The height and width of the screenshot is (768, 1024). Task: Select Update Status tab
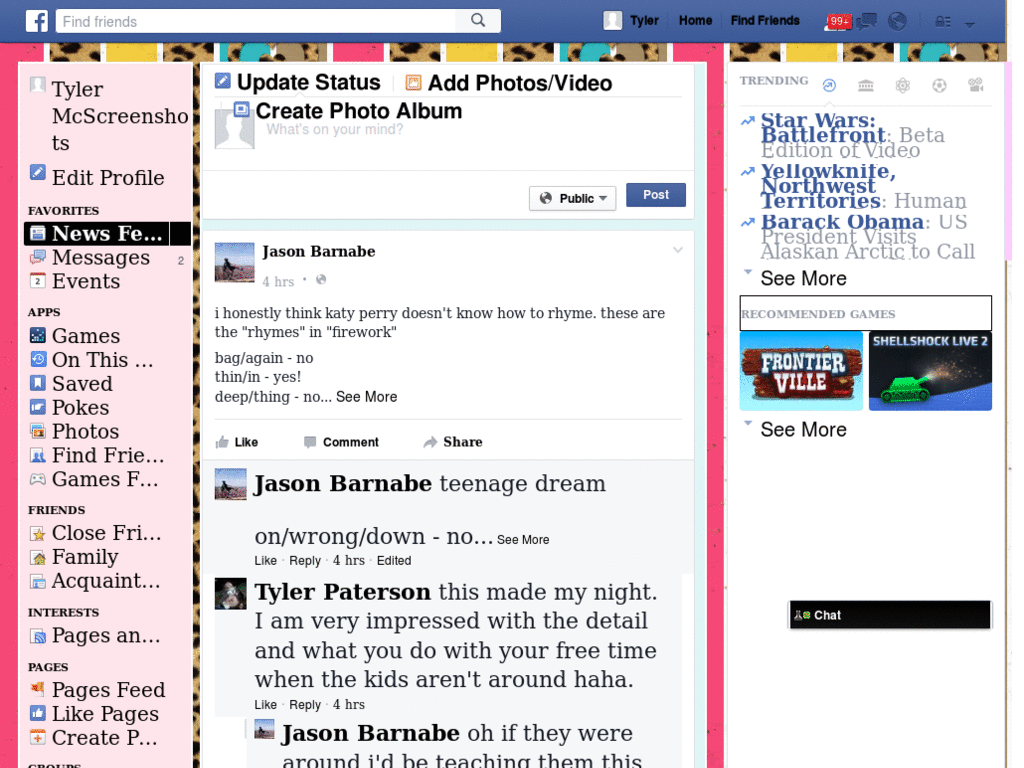coord(298,82)
